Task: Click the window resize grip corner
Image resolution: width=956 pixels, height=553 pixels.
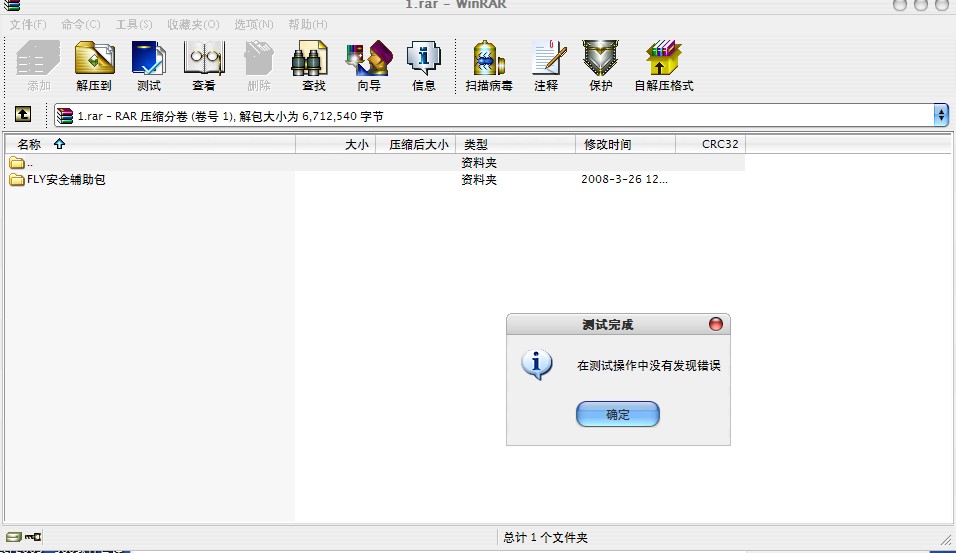Action: [x=946, y=539]
